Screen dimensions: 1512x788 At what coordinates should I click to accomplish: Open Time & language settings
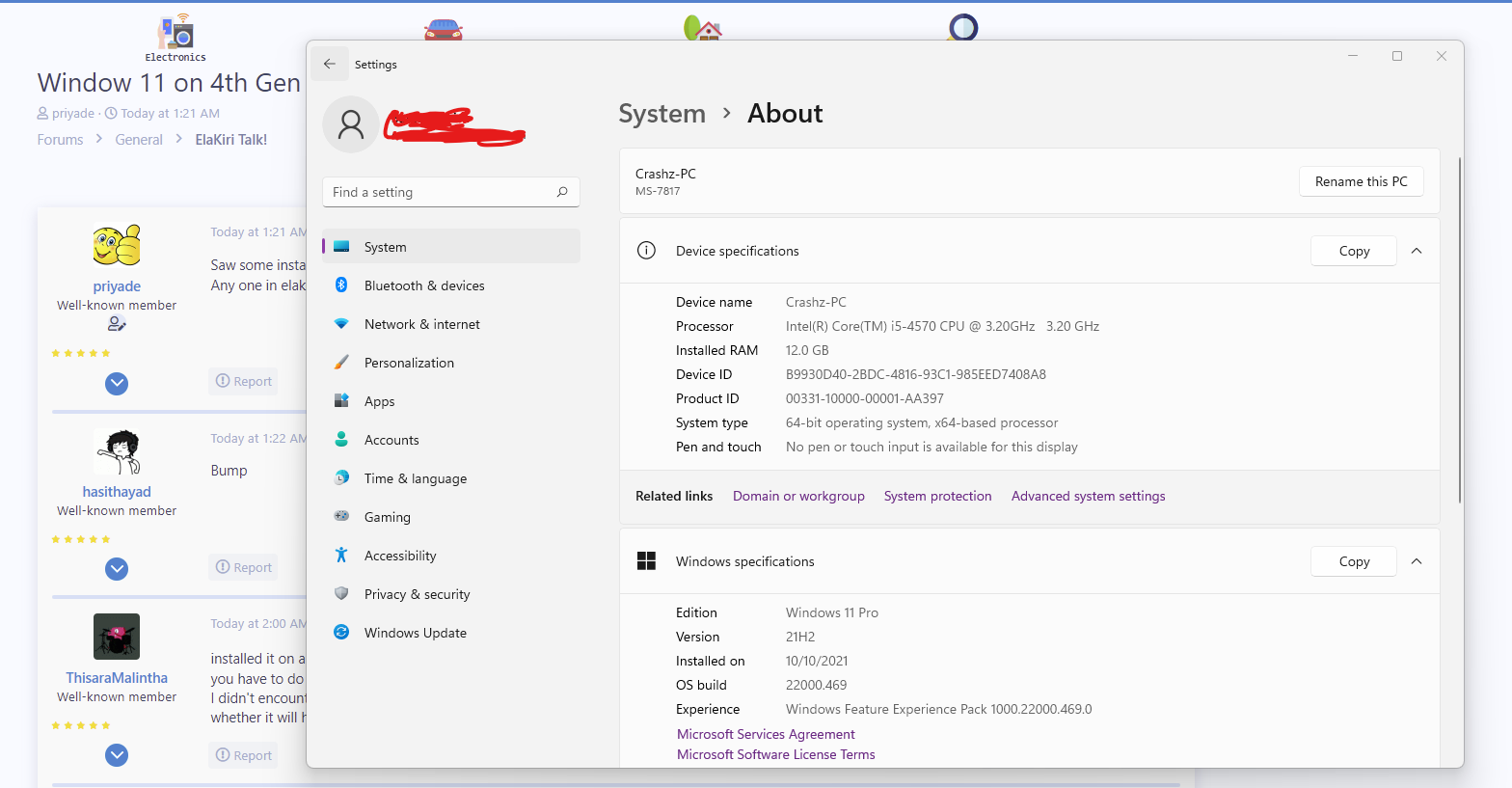(x=451, y=478)
